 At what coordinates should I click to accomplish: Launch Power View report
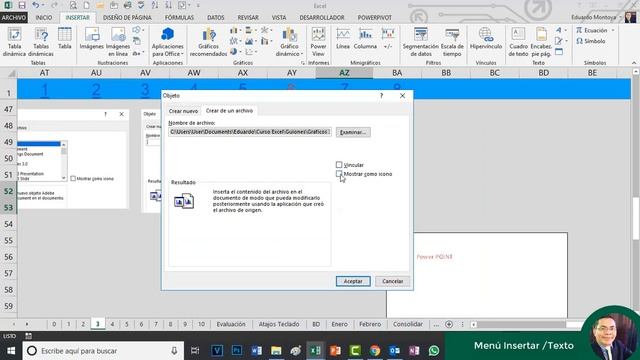pyautogui.click(x=318, y=42)
